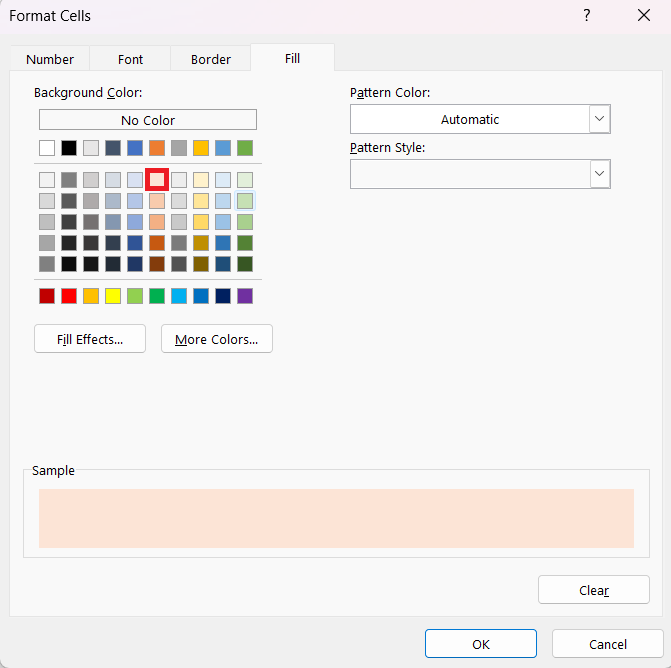Pick the light blue swatch in top theme row
This screenshot has width=671, height=668.
[x=223, y=148]
